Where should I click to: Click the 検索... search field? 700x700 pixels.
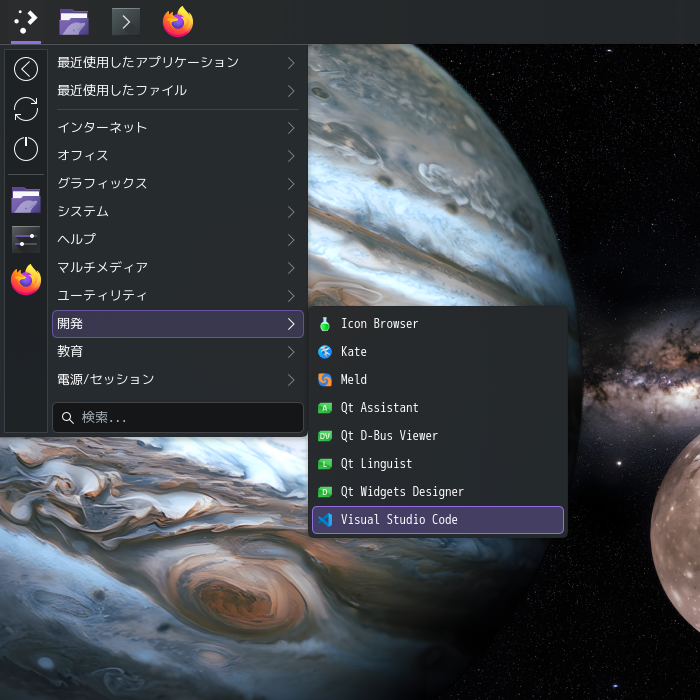point(178,418)
